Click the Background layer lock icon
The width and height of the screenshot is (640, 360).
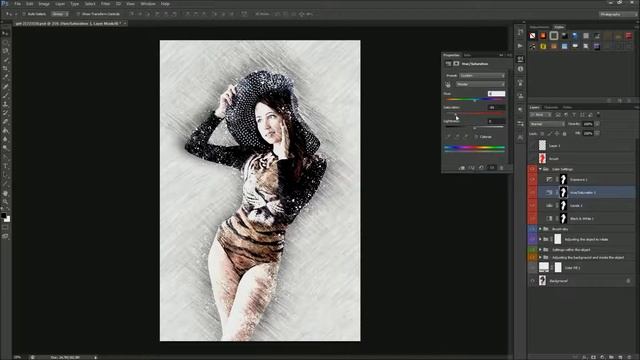click(x=628, y=281)
